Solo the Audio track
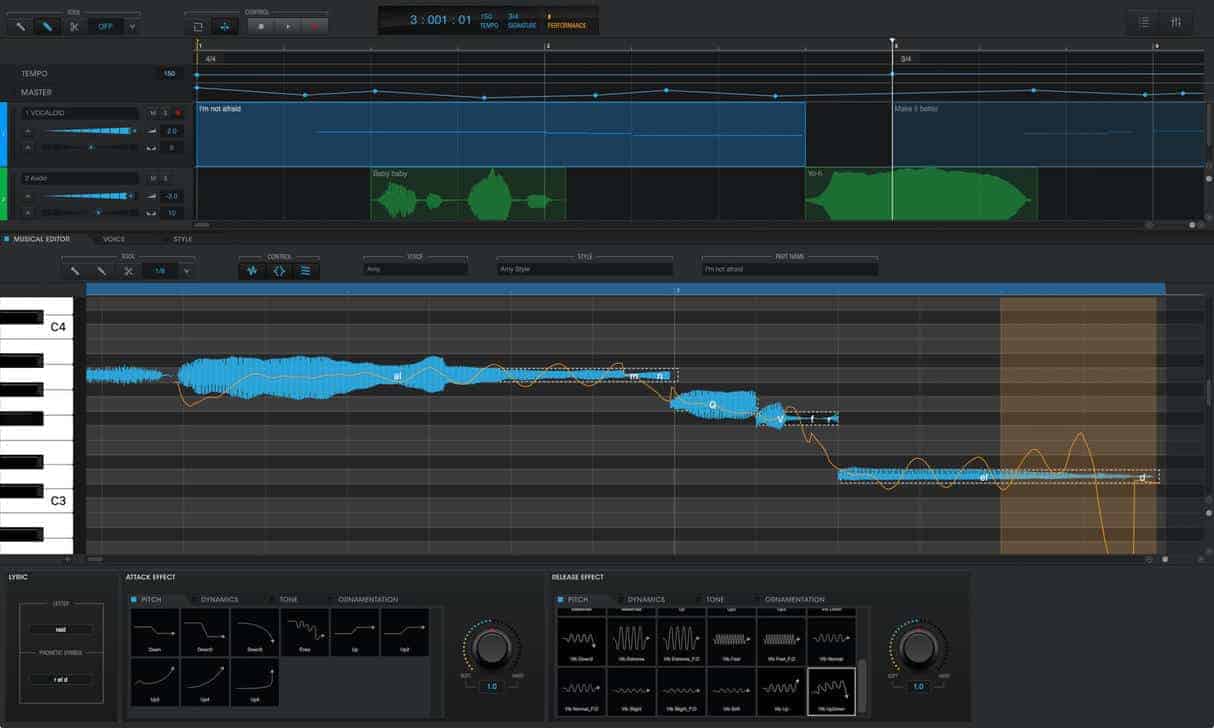 165,178
